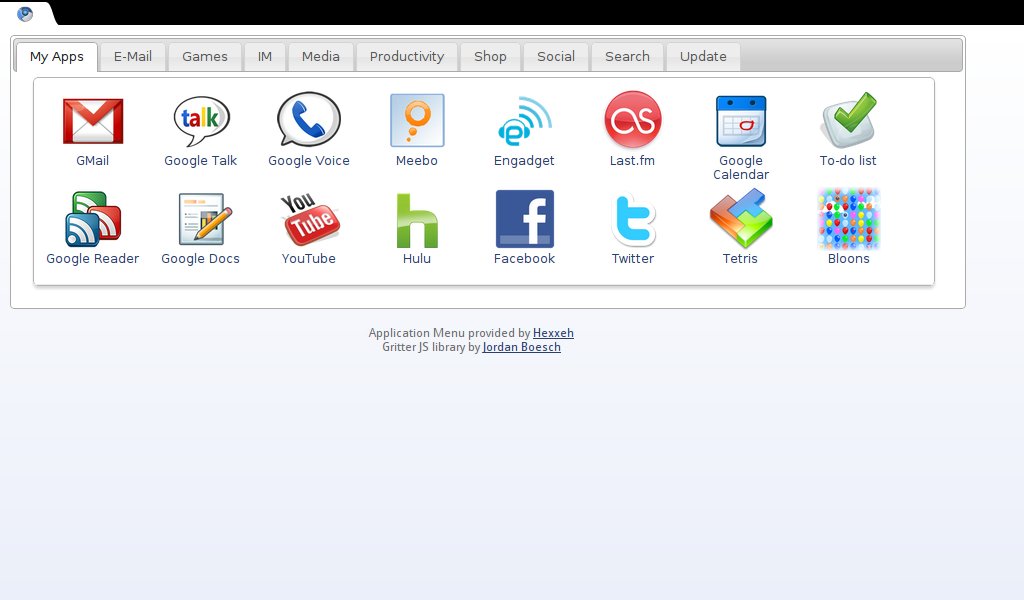This screenshot has width=1024, height=600.
Task: Select the Social tab
Action: coord(556,57)
